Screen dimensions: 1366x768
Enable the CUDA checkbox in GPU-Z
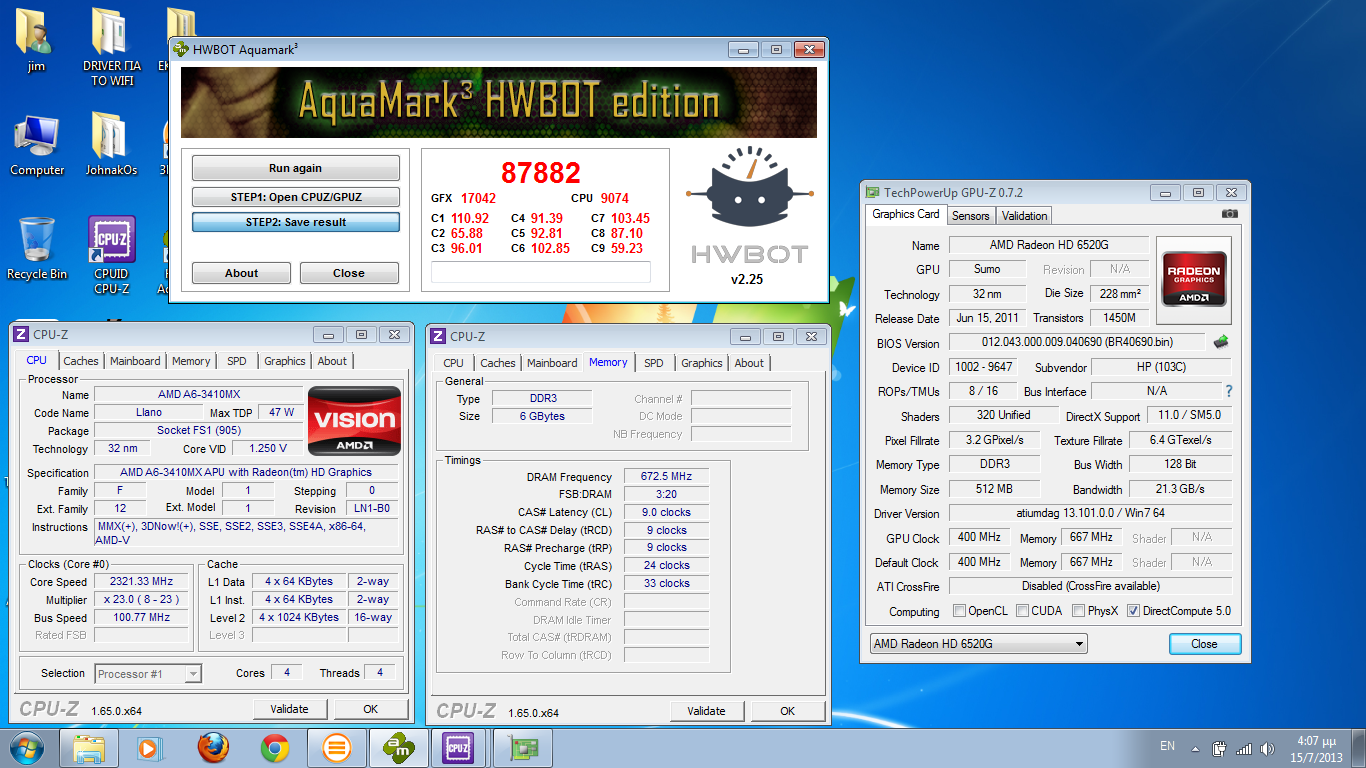(1023, 611)
